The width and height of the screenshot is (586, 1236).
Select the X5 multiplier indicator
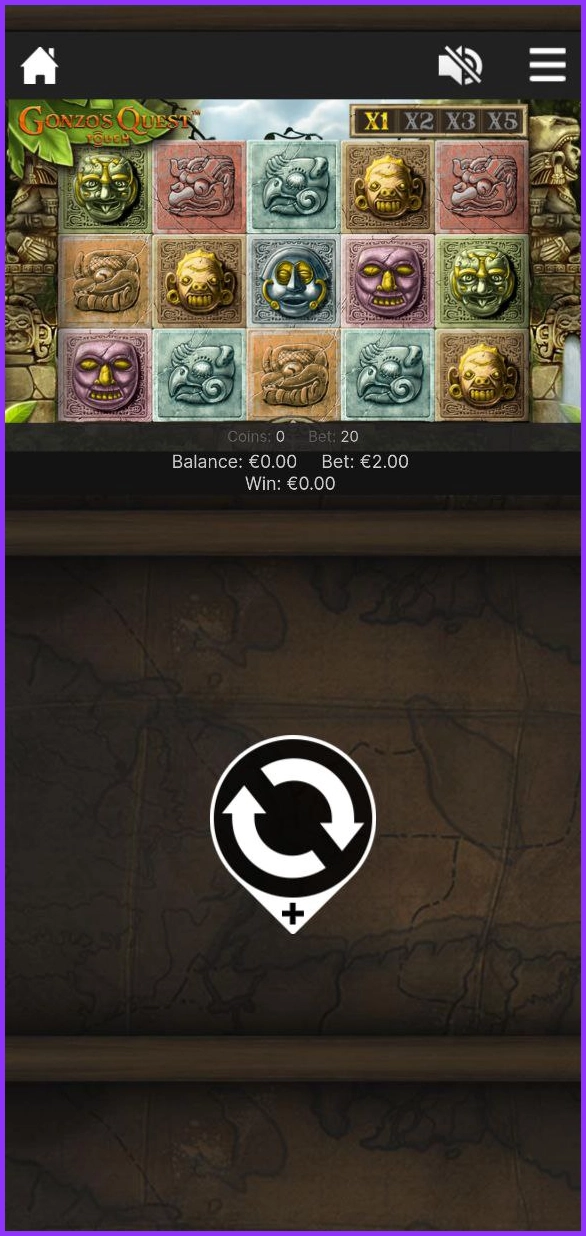(x=503, y=121)
